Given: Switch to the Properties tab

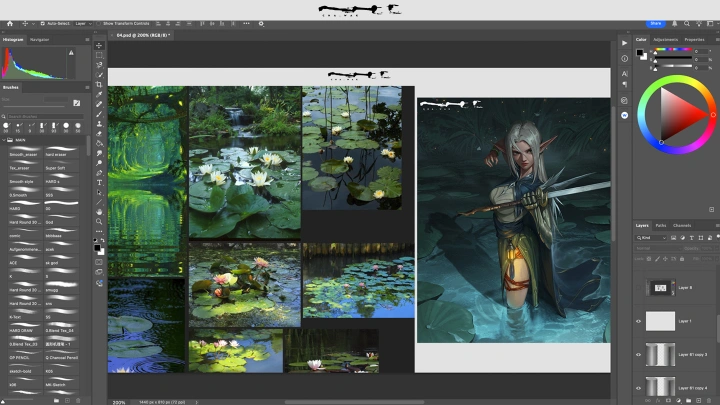Looking at the screenshot, I should tap(694, 40).
